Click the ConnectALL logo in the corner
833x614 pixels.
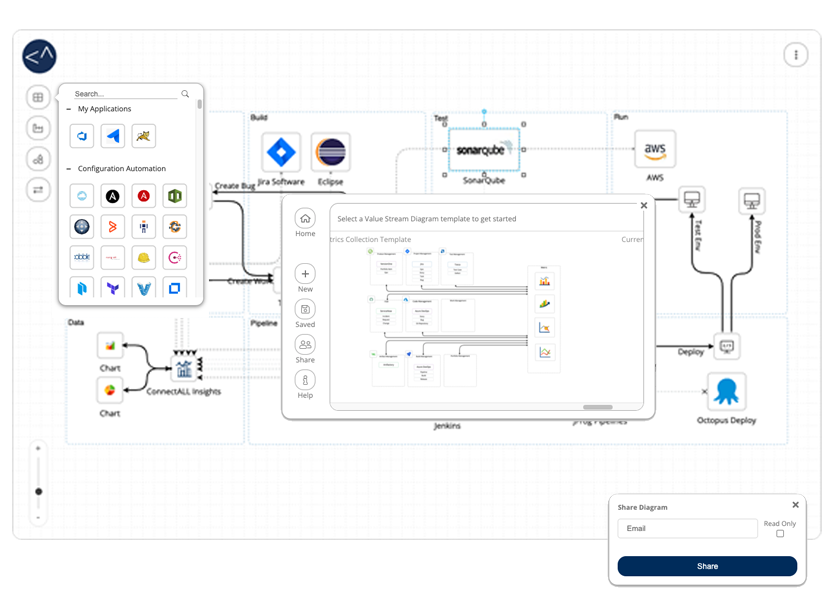click(39, 56)
